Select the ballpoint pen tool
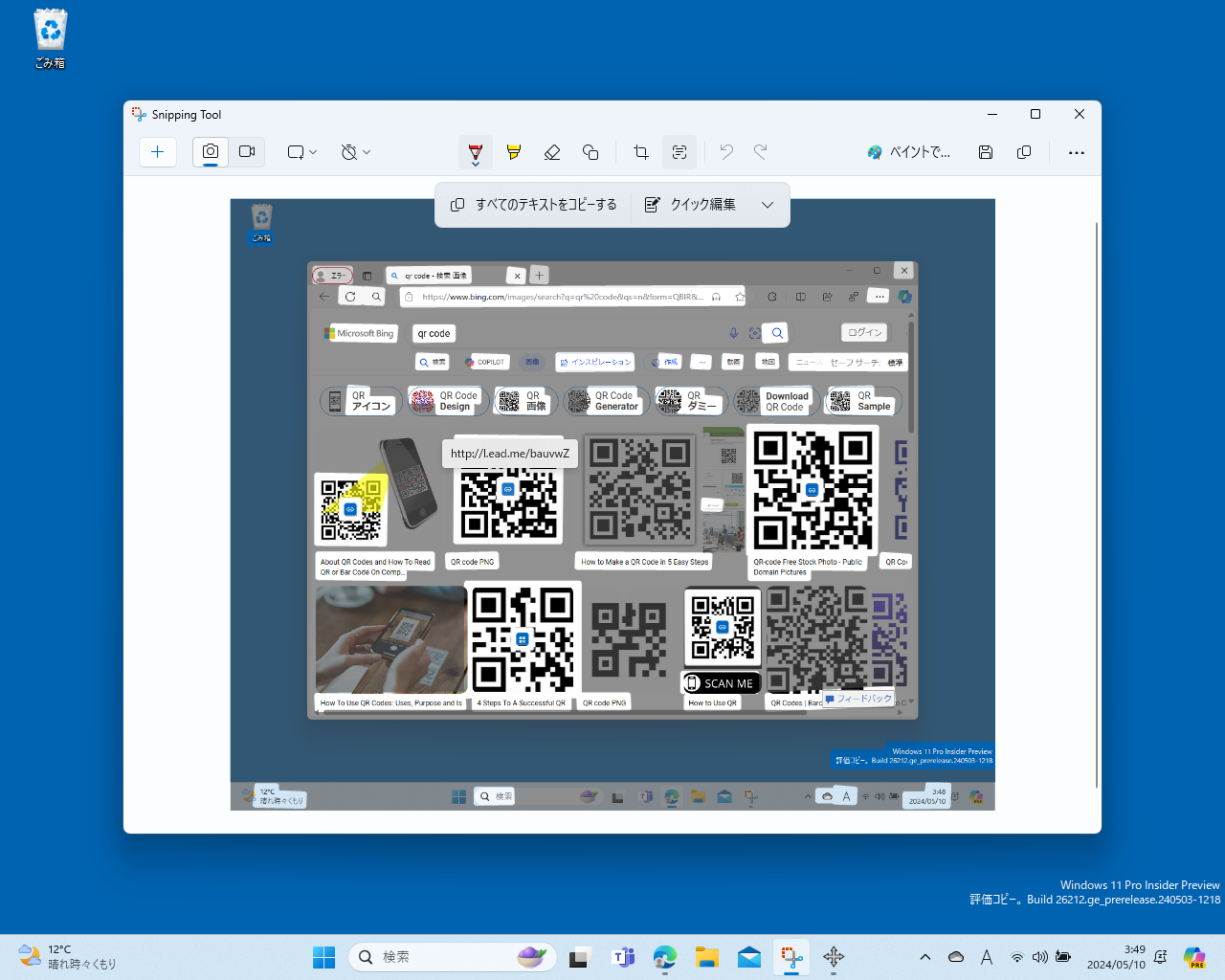This screenshot has width=1225, height=980. (x=476, y=152)
